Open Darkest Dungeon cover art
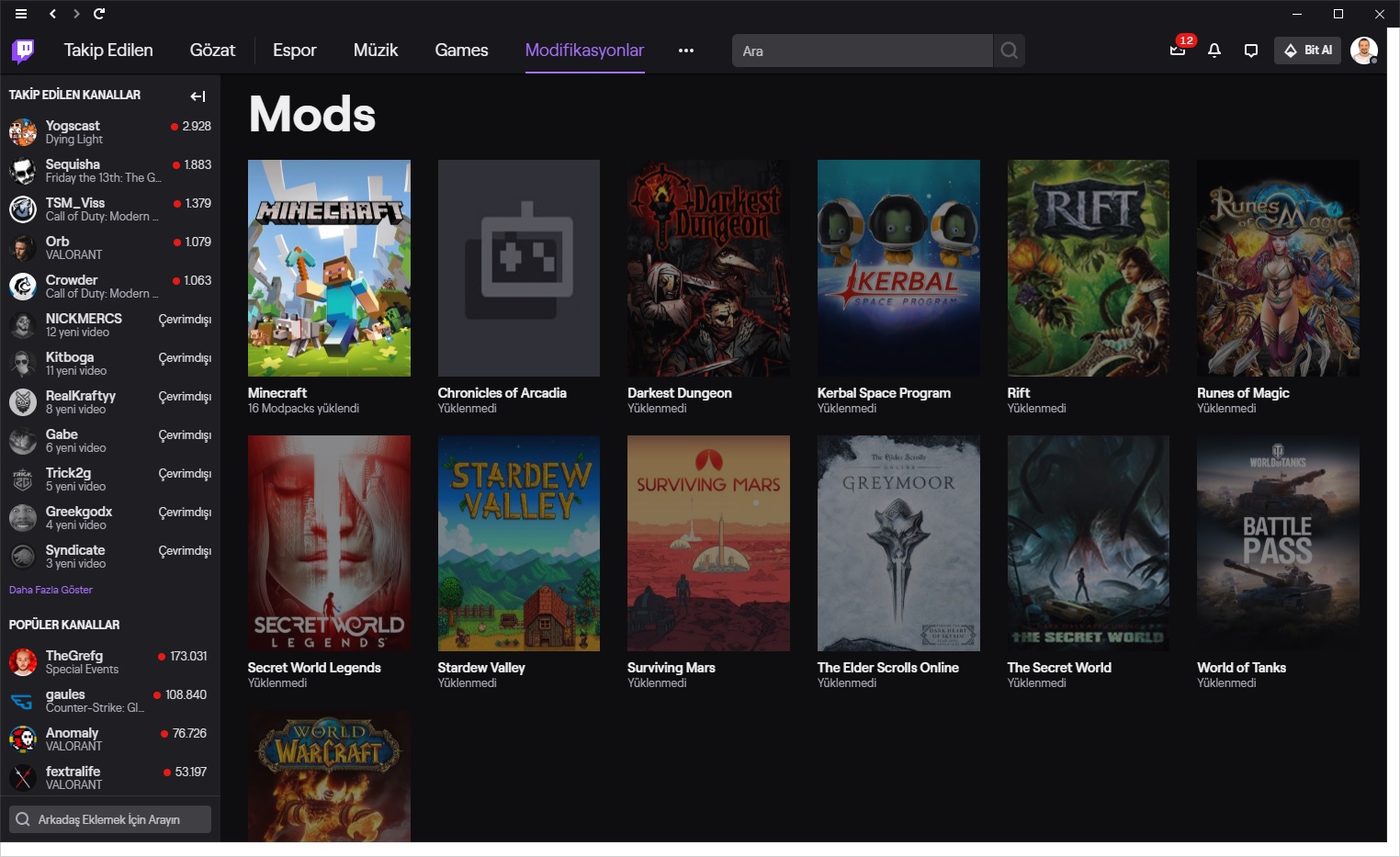 (708, 268)
